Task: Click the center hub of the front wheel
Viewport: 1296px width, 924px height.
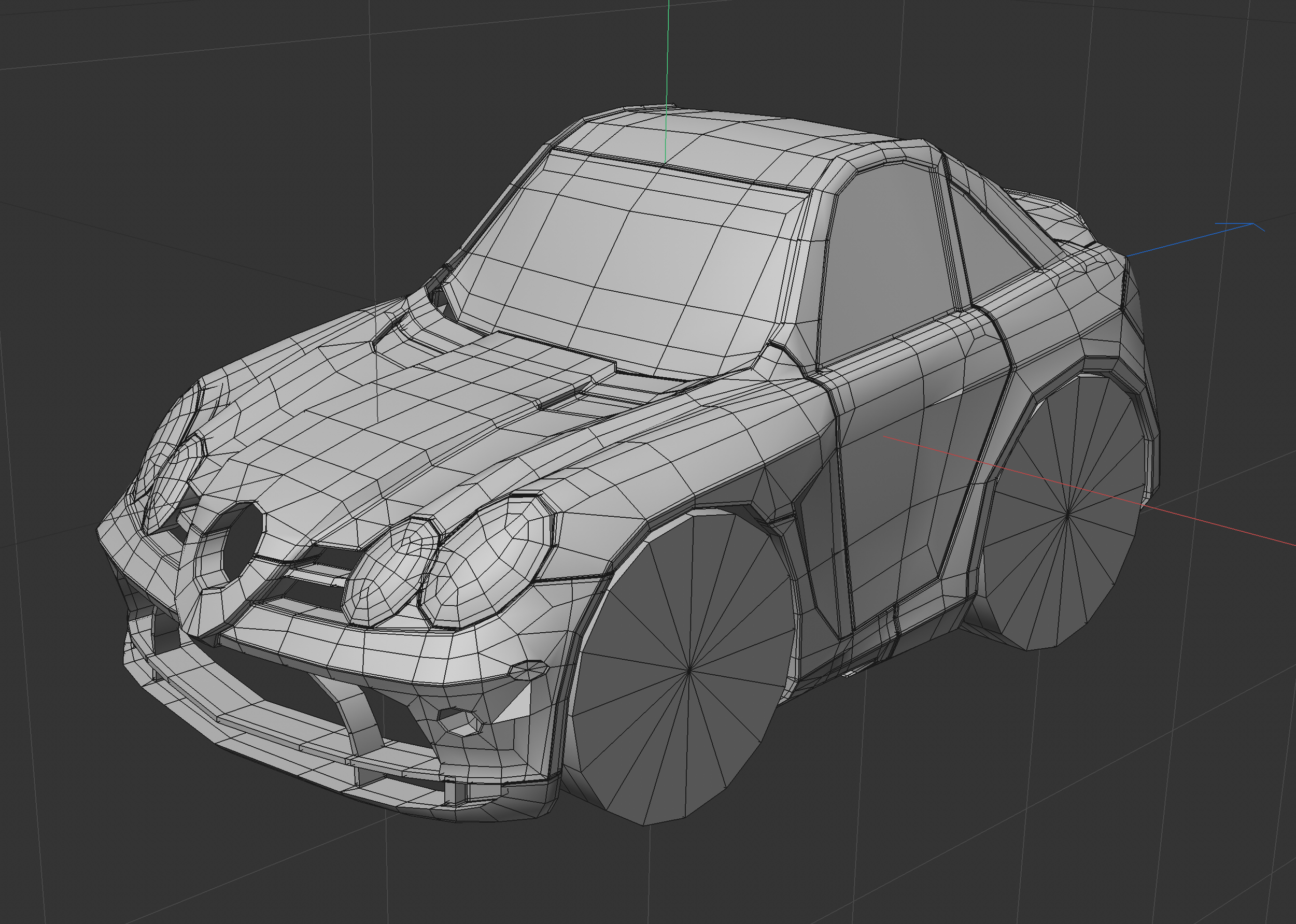Action: click(689, 671)
